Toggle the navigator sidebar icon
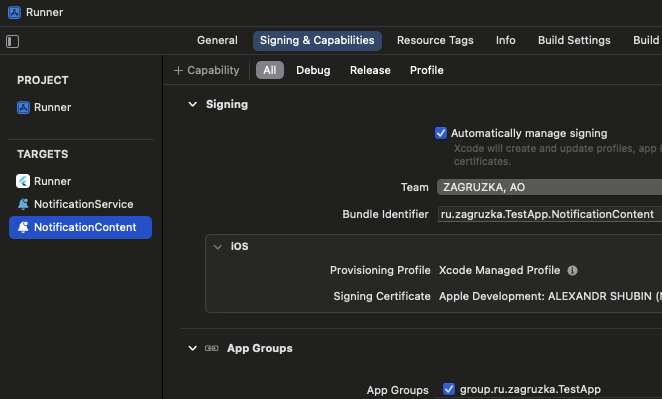 coord(12,41)
